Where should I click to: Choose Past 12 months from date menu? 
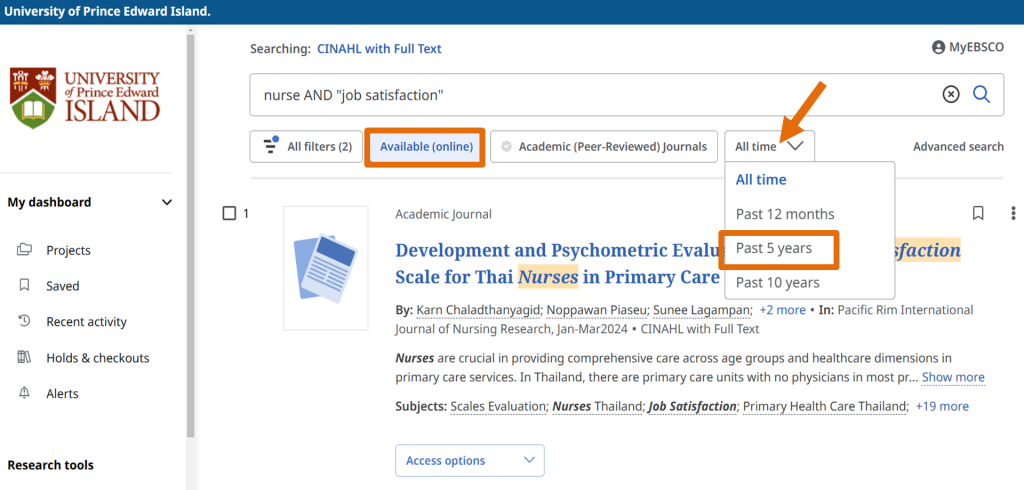click(785, 214)
